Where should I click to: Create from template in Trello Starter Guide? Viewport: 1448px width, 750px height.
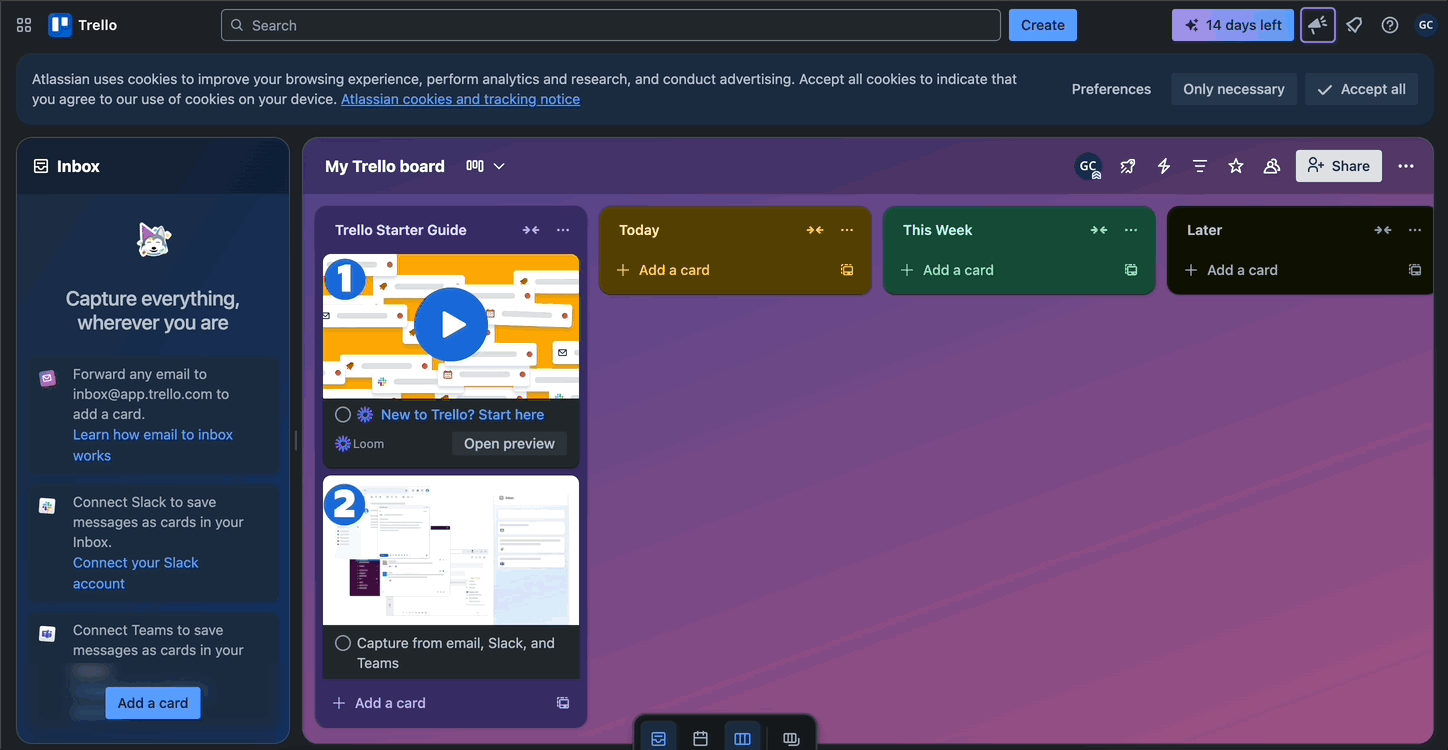pyautogui.click(x=563, y=703)
